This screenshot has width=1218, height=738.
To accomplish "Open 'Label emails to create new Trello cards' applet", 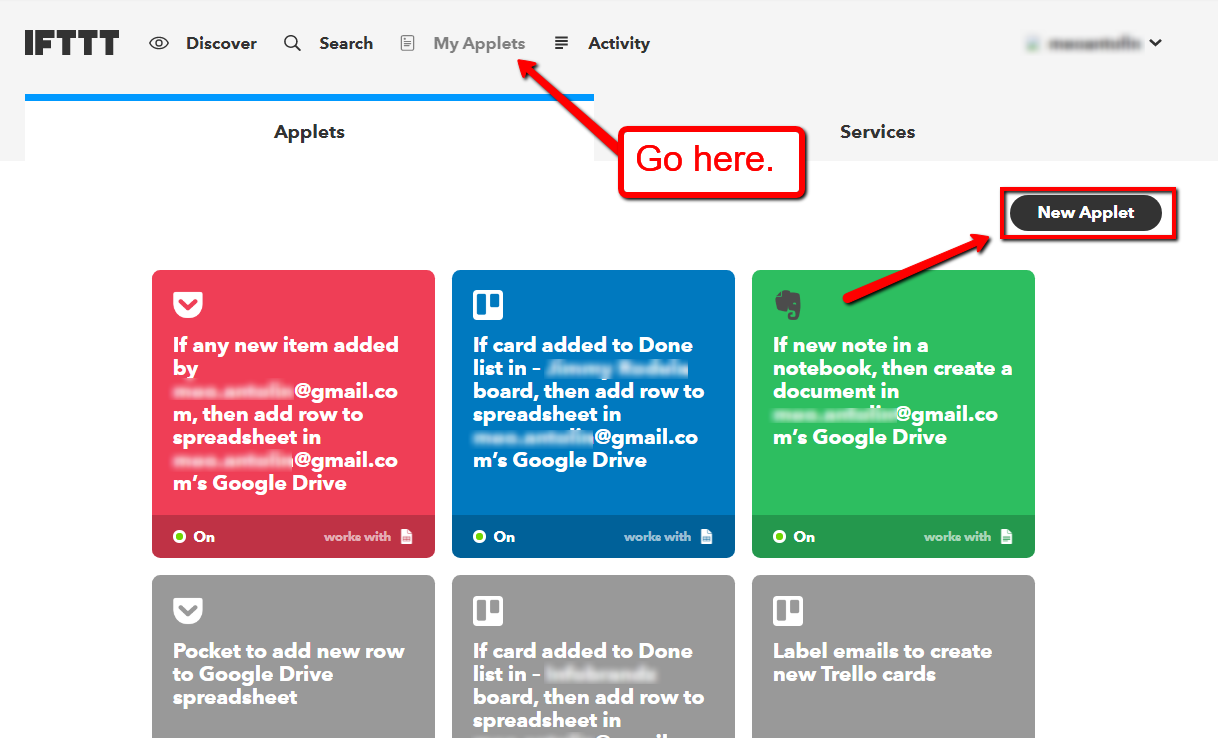I will click(x=893, y=656).
